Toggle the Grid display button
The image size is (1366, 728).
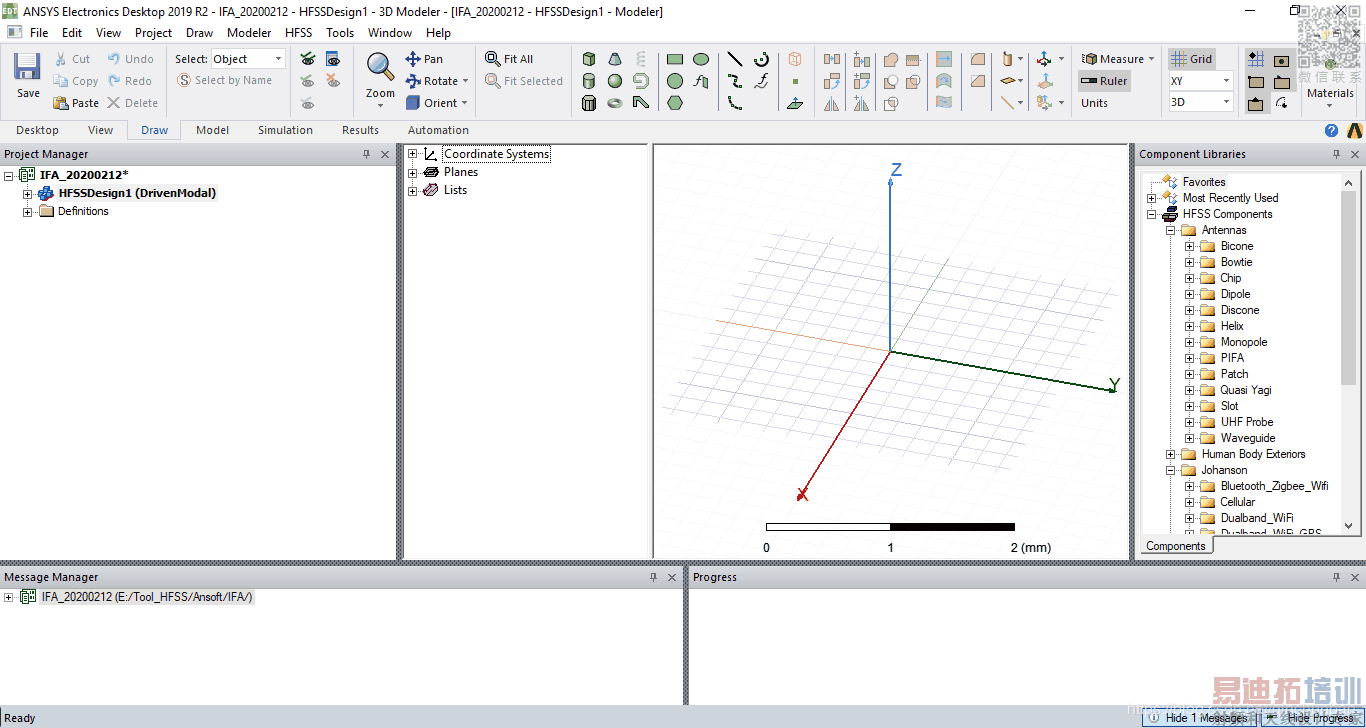pos(1192,59)
